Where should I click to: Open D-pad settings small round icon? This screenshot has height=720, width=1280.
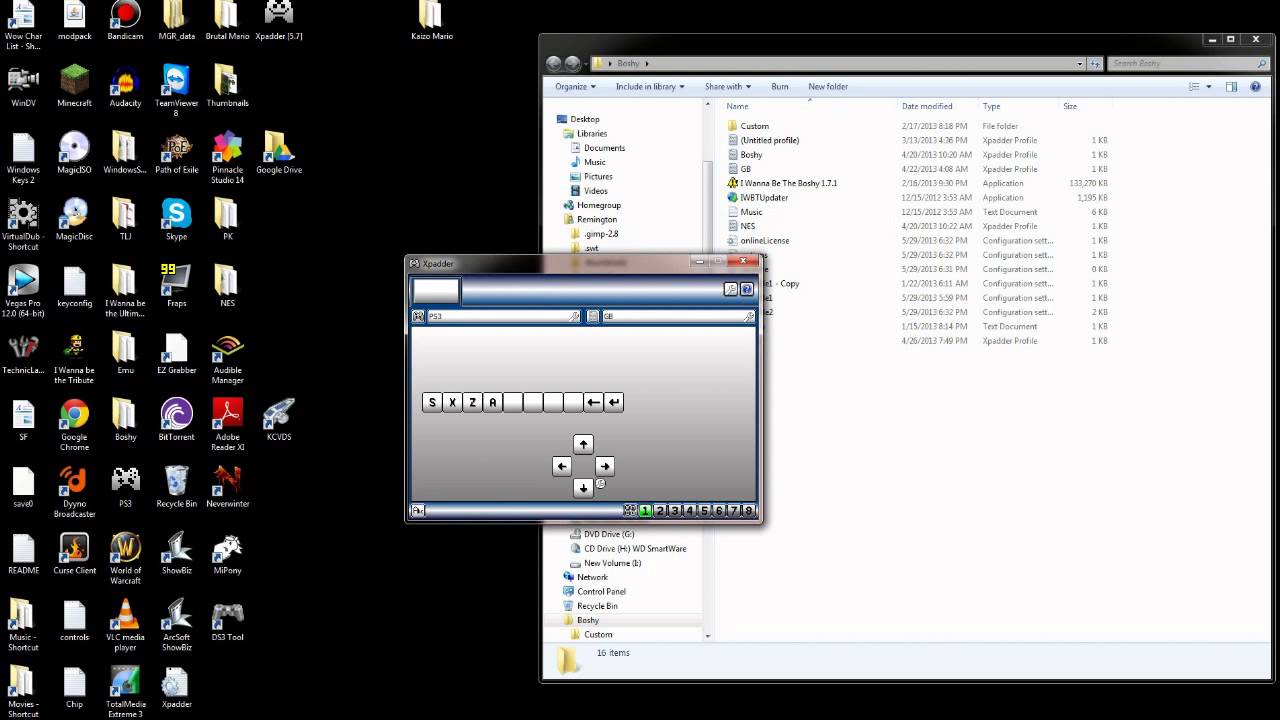tap(600, 484)
